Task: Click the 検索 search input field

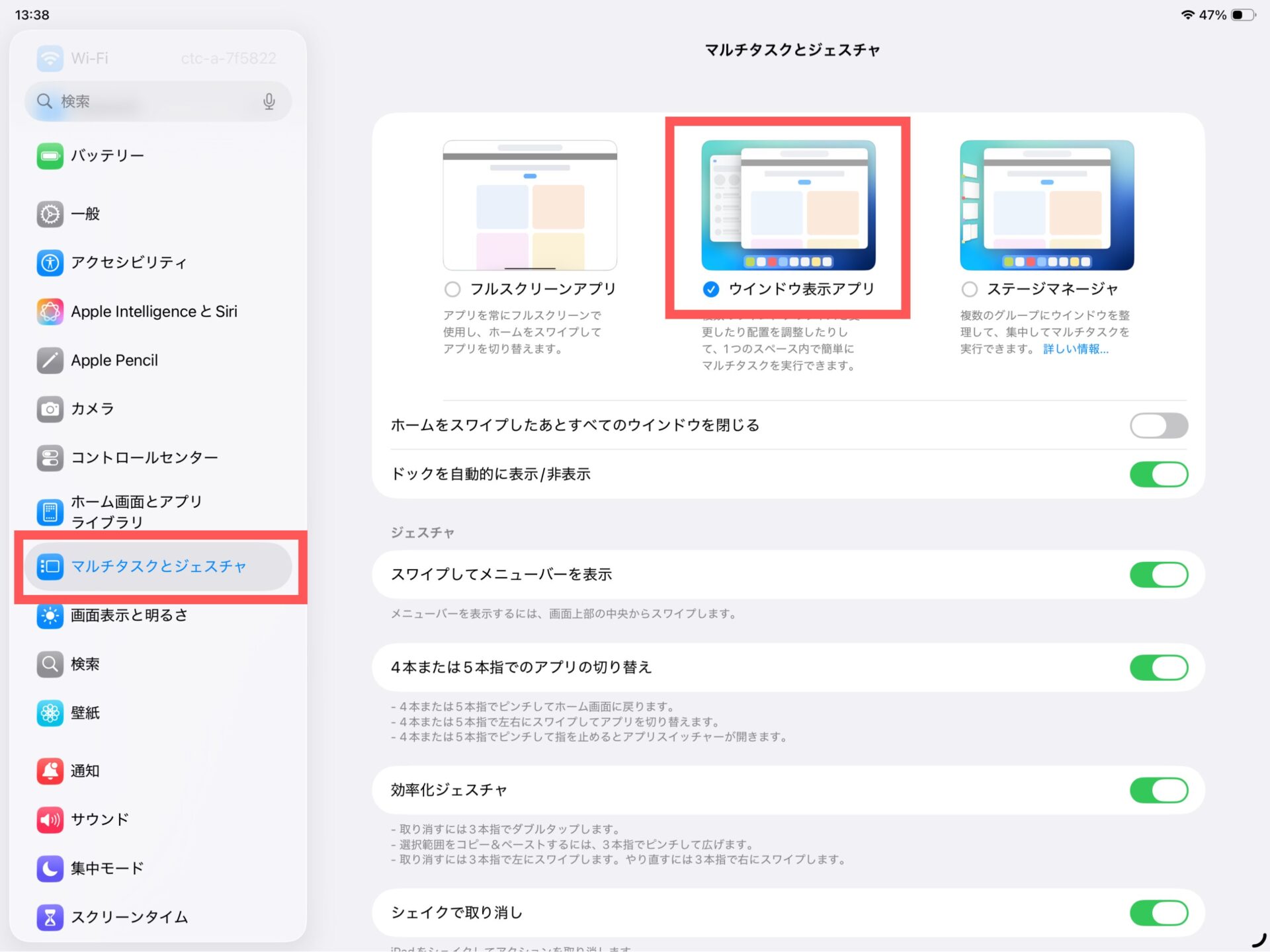Action: 152,101
